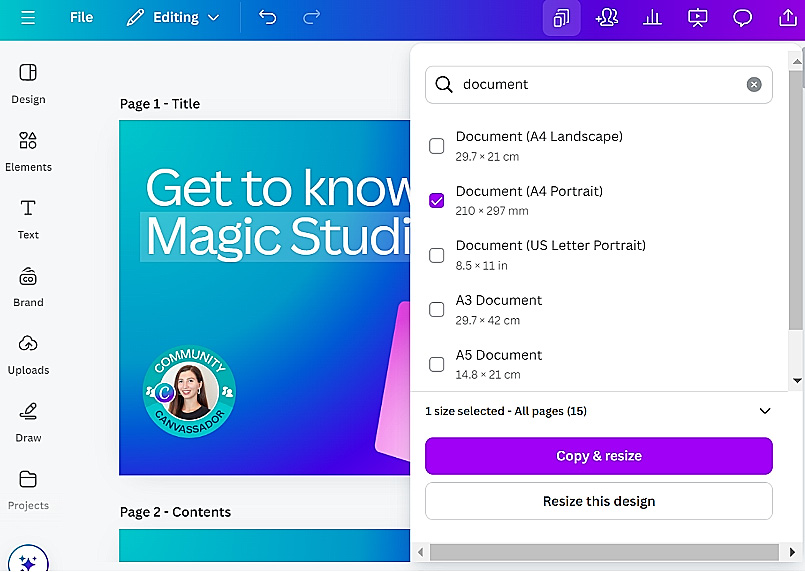805x572 pixels.
Task: Check the A3 Document checkbox
Action: 436,310
